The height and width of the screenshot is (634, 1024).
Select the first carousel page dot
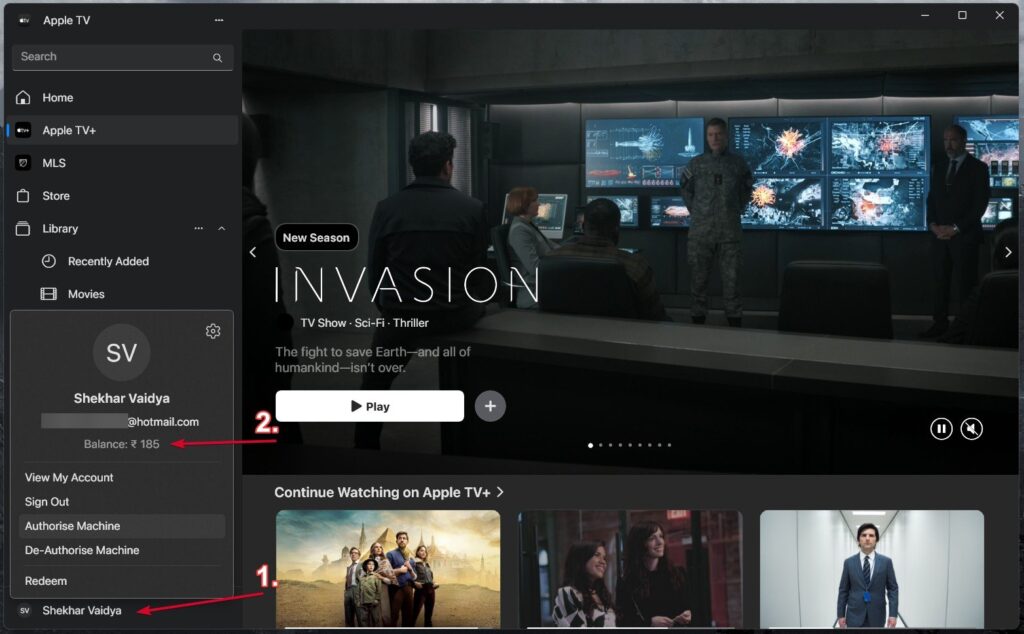pos(590,445)
